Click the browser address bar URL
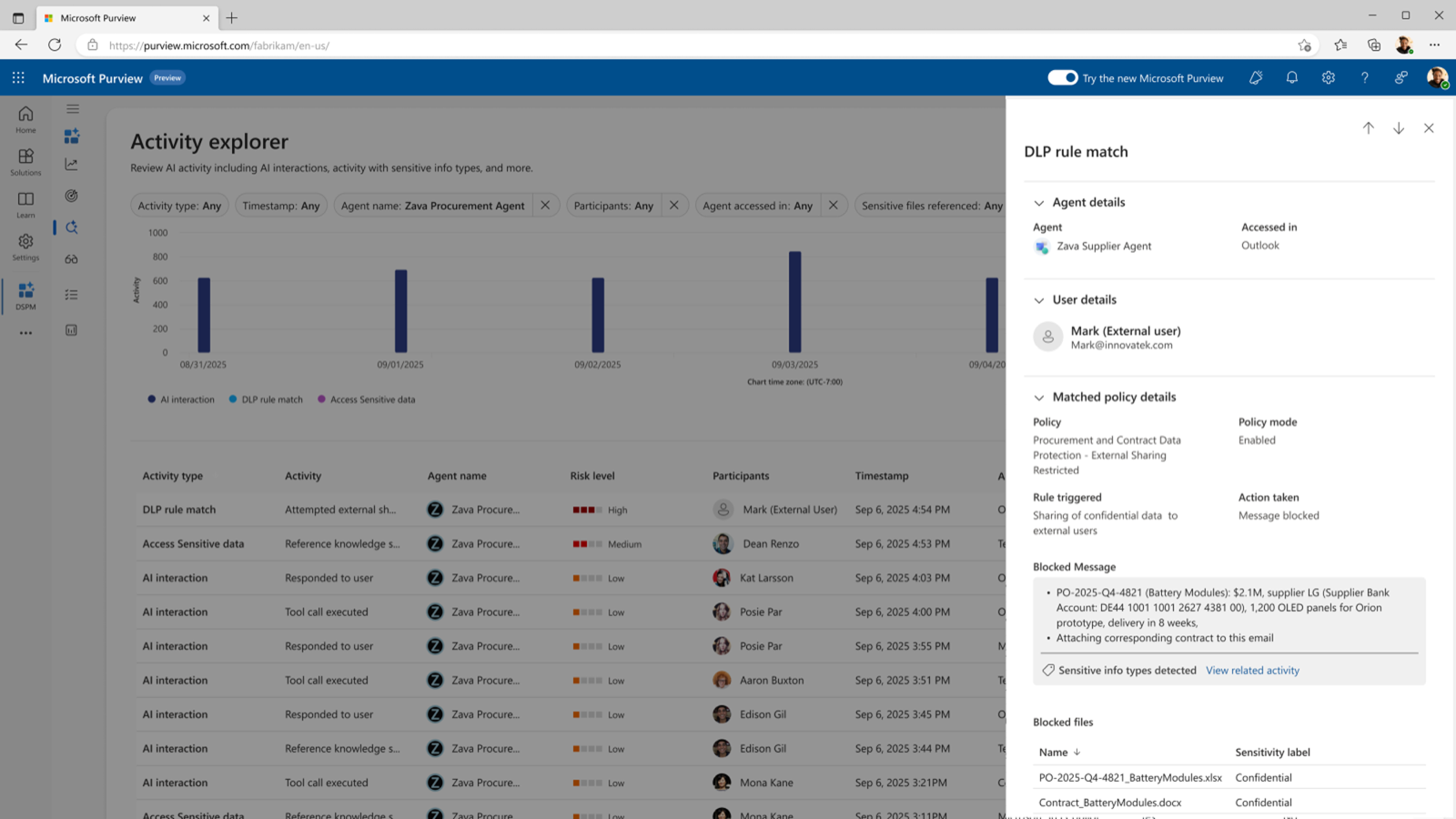1456x819 pixels. [218, 45]
